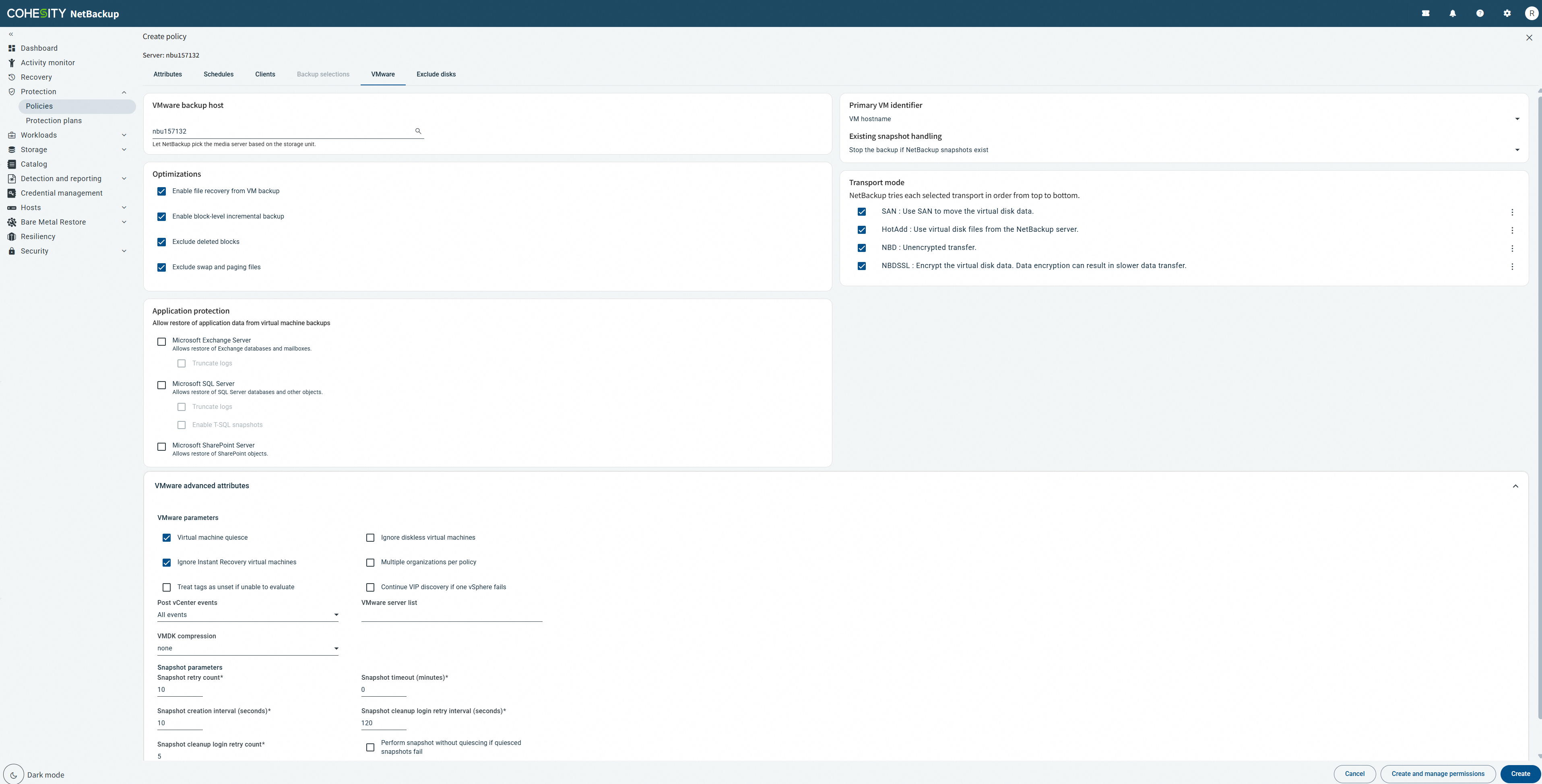1542x784 pixels.
Task: Switch to the Exclude disks tab
Action: point(436,74)
